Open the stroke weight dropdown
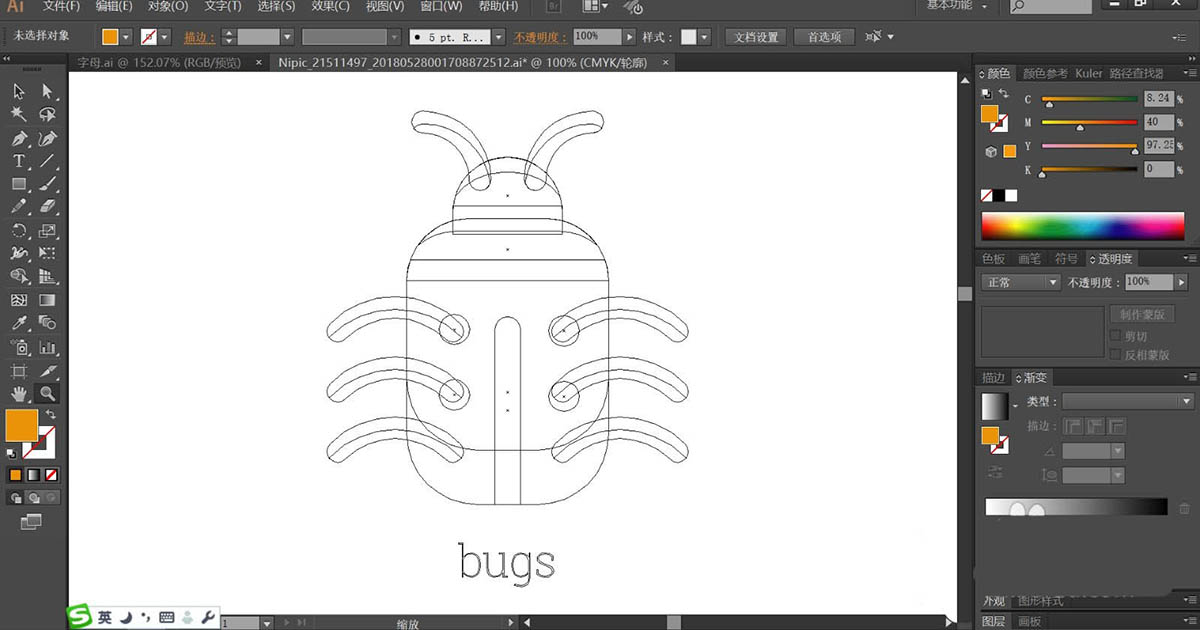The width and height of the screenshot is (1200, 630). pos(287,37)
